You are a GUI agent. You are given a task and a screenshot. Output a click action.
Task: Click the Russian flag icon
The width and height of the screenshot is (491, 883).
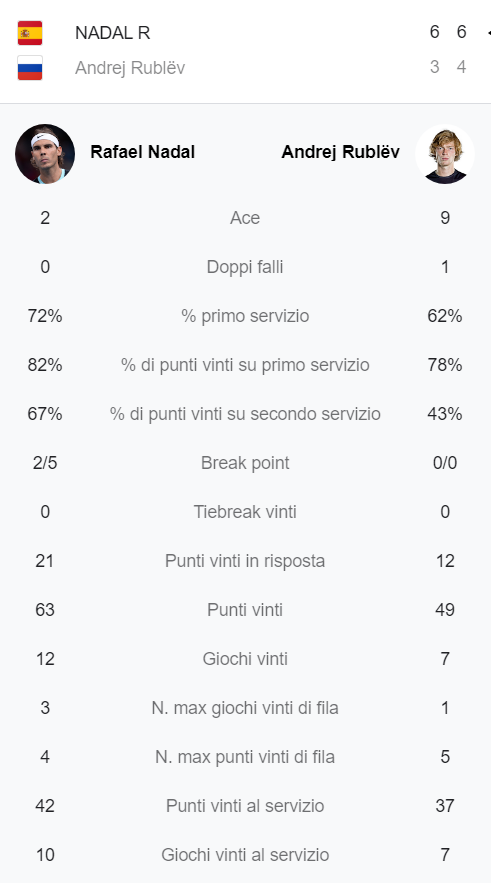(x=30, y=68)
